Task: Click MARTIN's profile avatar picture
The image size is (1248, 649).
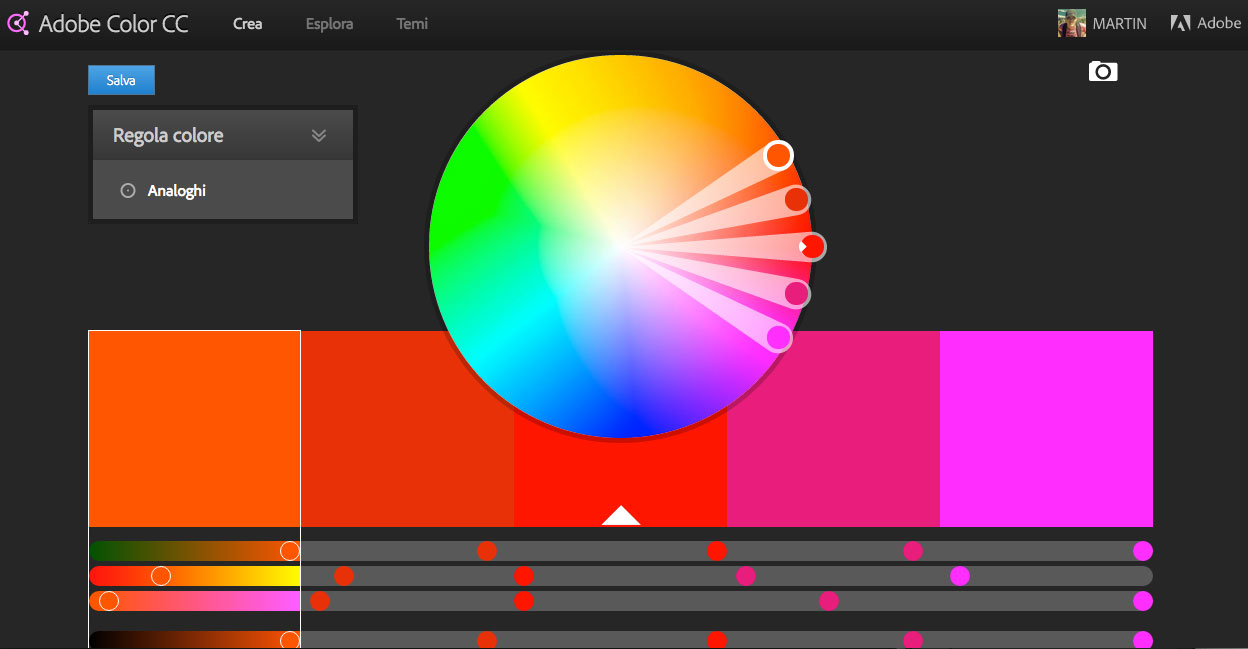Action: tap(1071, 23)
